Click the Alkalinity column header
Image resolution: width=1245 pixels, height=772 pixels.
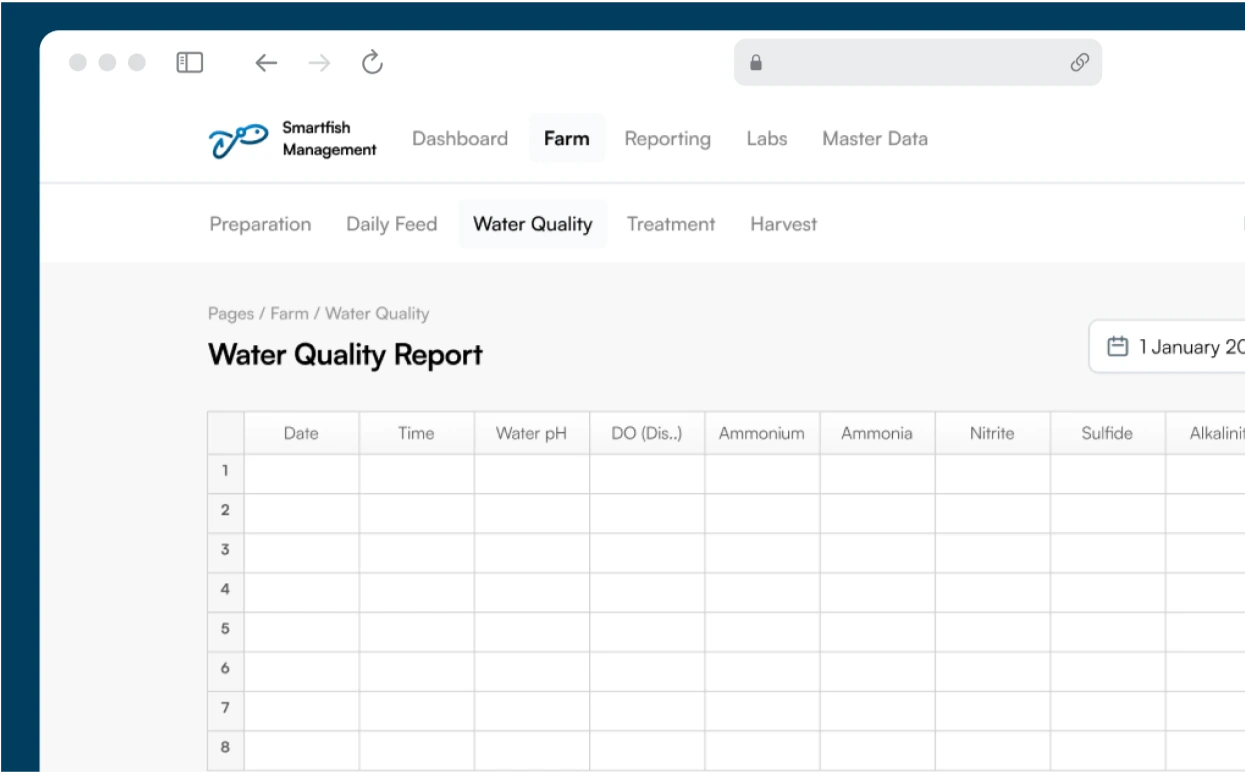tap(1205, 433)
